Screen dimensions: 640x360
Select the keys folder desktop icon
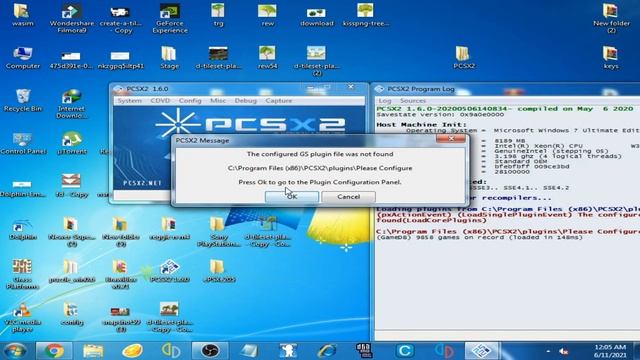pos(611,58)
